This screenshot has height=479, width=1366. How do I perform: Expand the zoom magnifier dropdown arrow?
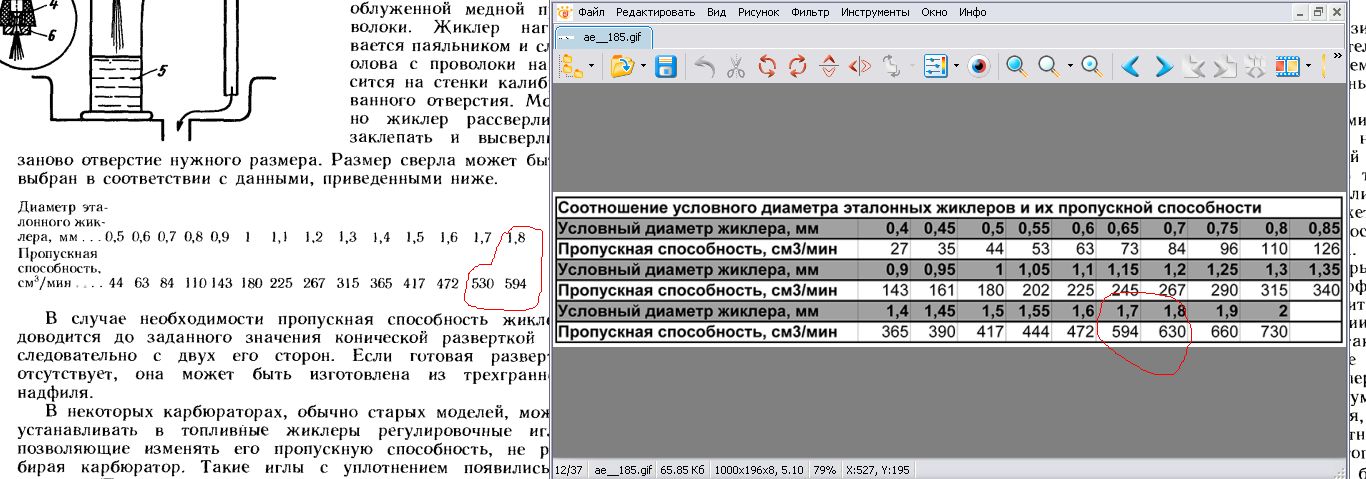coord(1069,67)
